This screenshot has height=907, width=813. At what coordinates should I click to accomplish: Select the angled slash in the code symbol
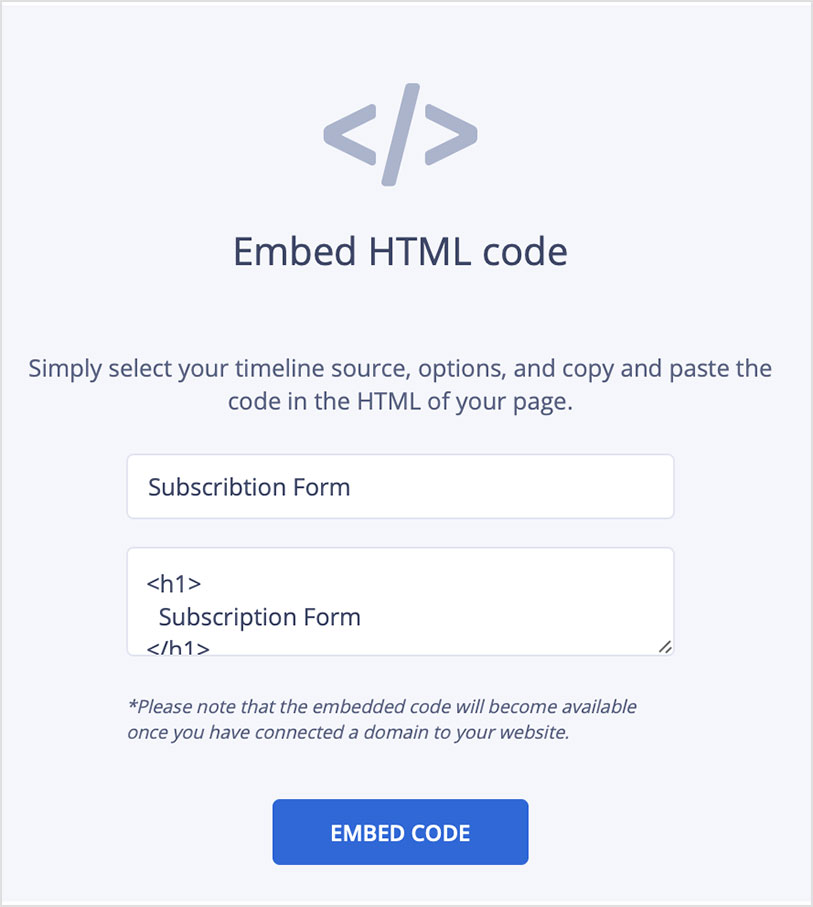pyautogui.click(x=399, y=135)
